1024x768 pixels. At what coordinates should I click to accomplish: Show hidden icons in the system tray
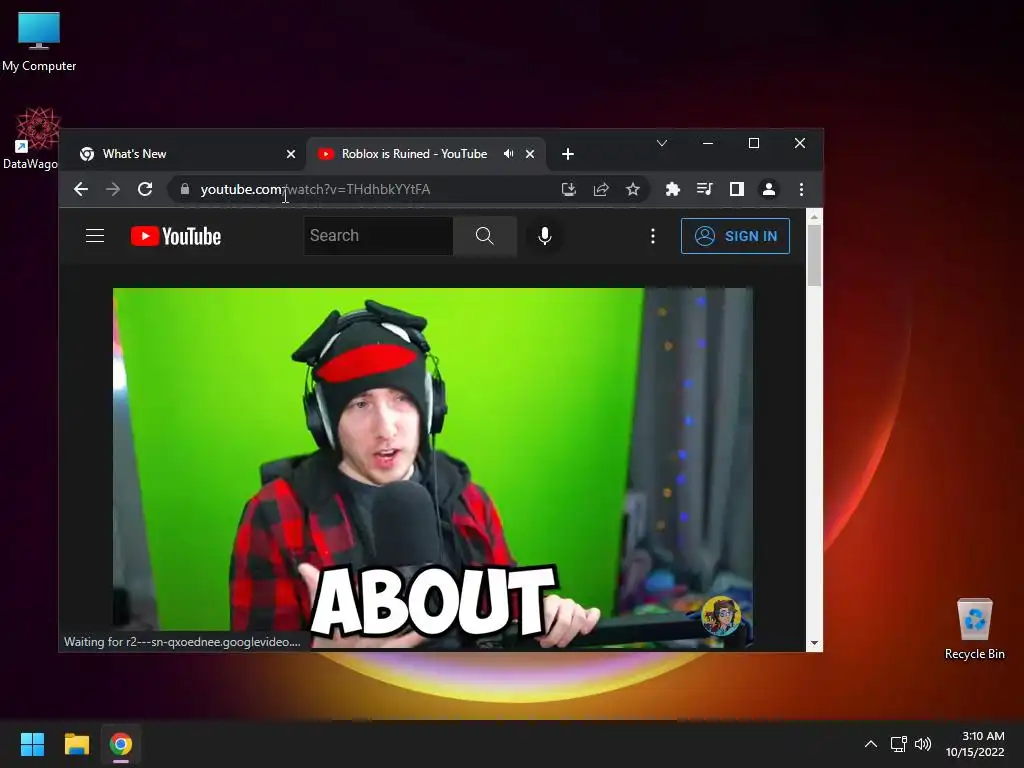871,744
